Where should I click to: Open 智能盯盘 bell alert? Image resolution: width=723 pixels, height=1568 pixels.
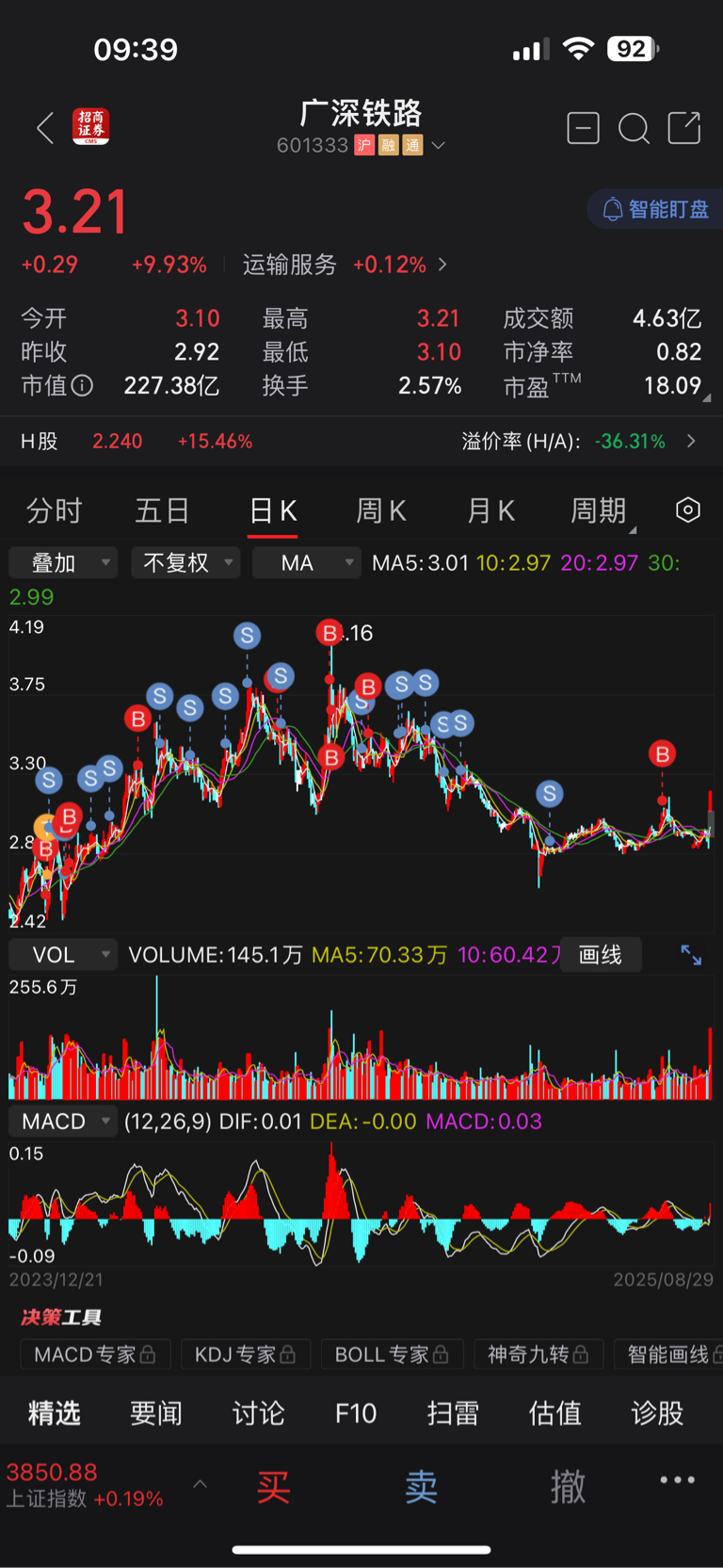tap(655, 209)
